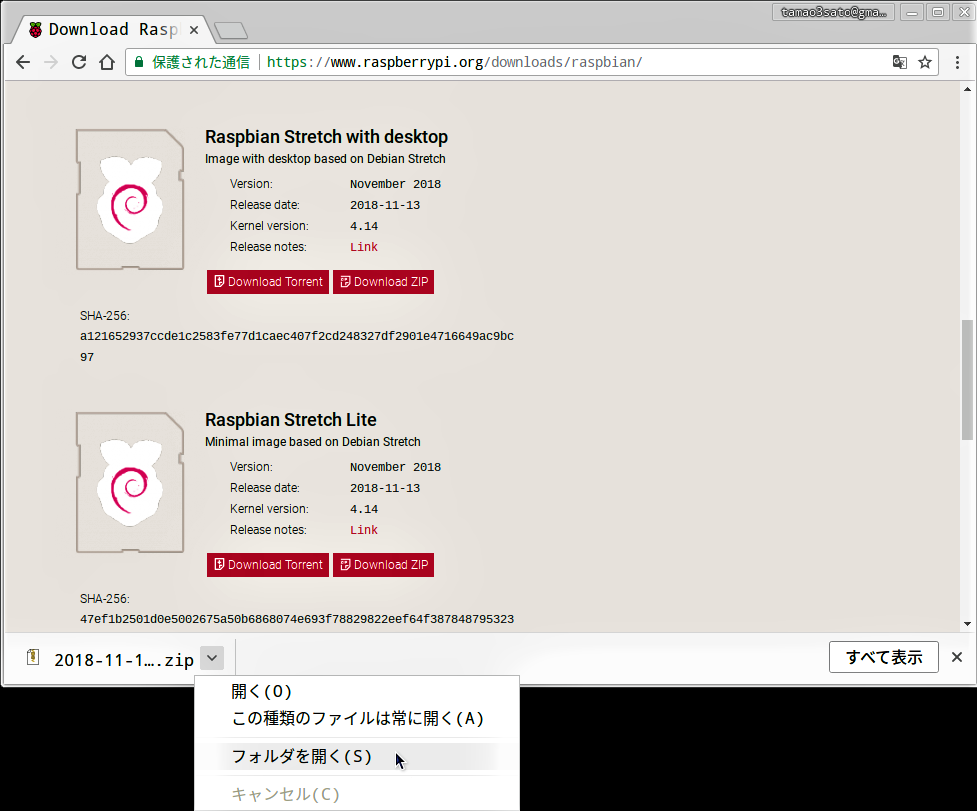The image size is (977, 811).
Task: Click the Raspbian Stretch with desktop heading
Action: pos(326,136)
